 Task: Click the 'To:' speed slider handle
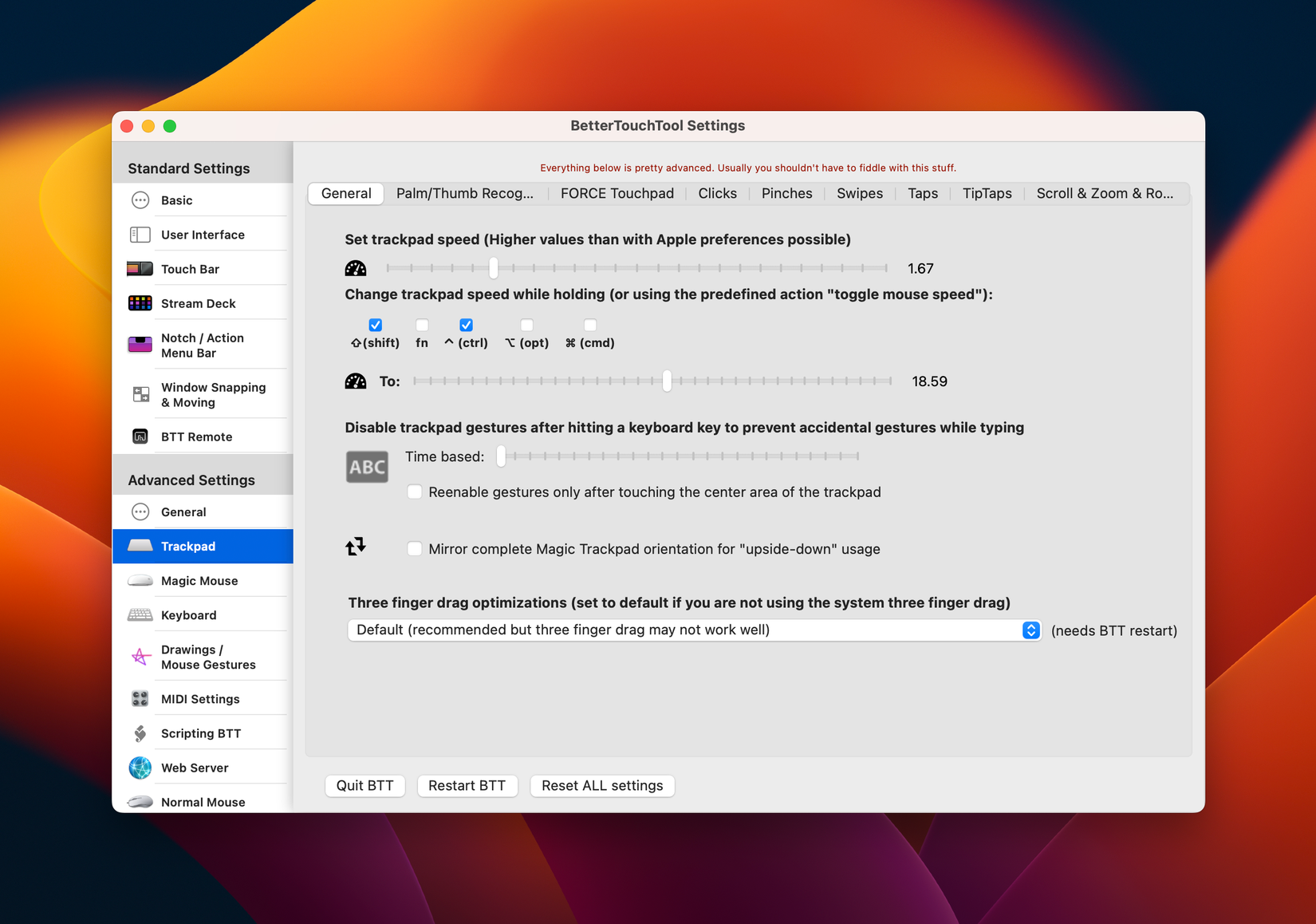click(x=667, y=381)
